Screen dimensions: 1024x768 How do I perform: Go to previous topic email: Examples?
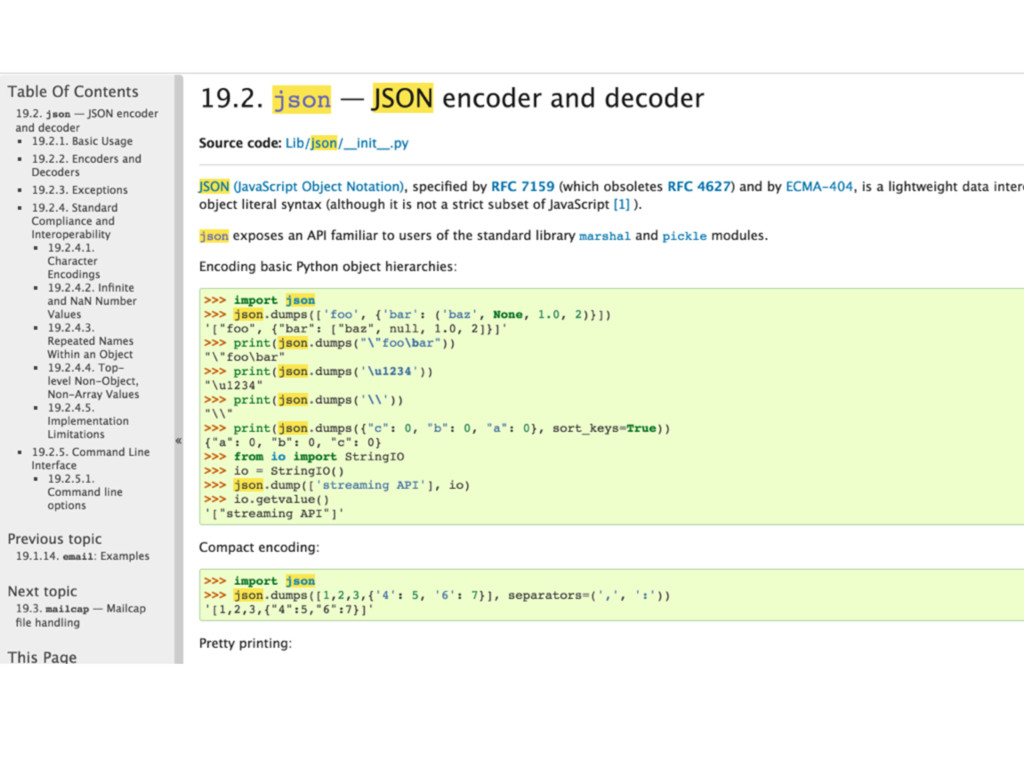coord(82,556)
